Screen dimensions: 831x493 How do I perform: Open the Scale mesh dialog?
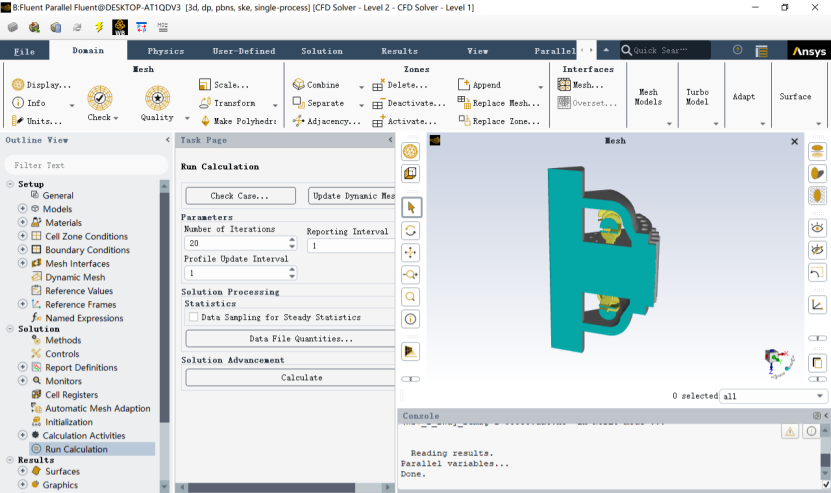click(224, 85)
